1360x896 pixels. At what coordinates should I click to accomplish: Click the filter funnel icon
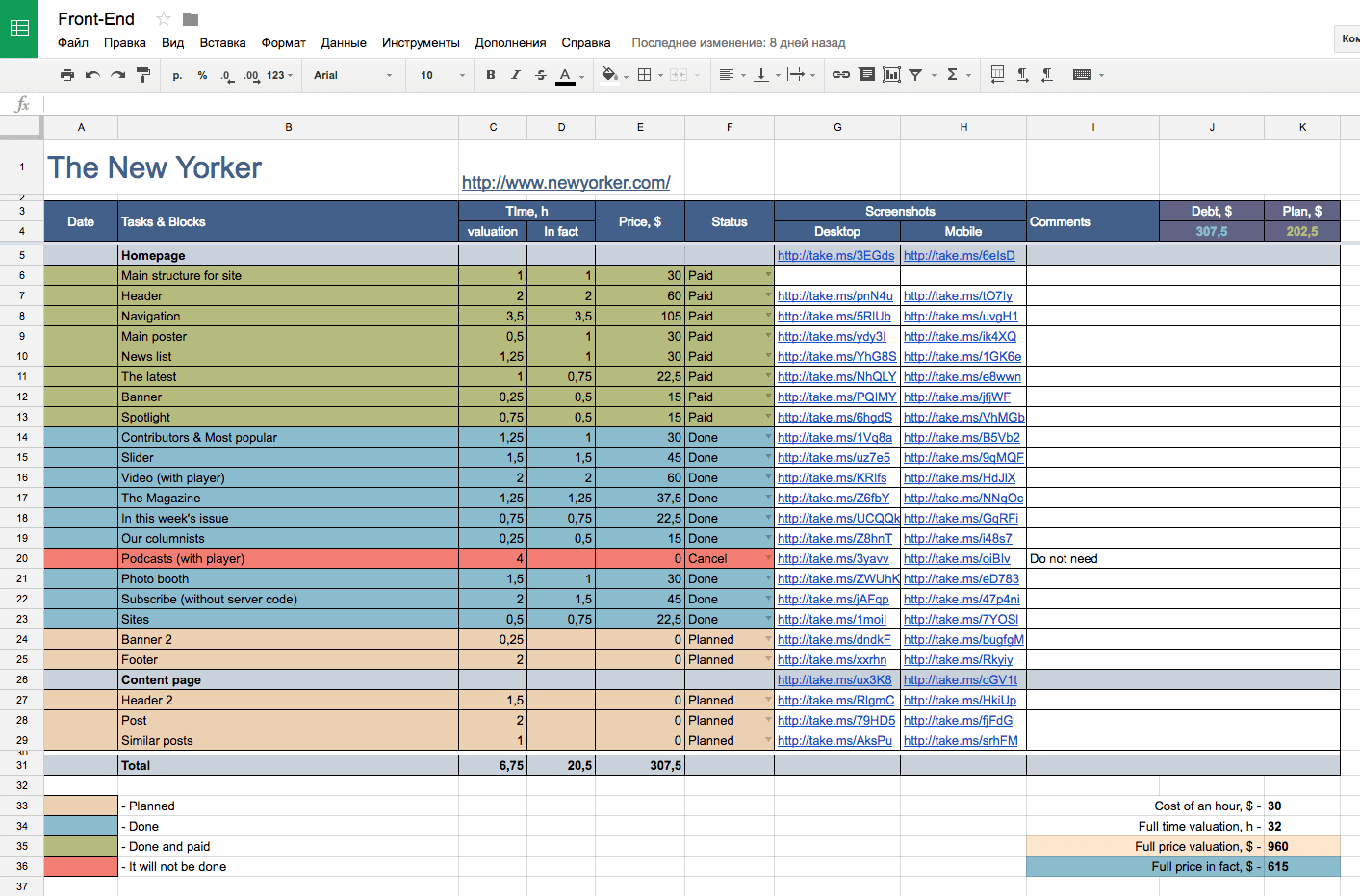click(915, 75)
